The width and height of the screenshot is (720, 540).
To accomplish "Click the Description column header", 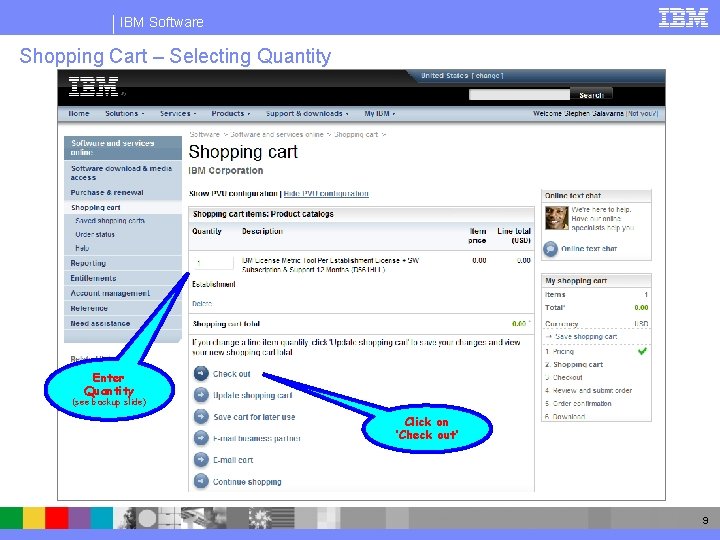I will coord(262,231).
